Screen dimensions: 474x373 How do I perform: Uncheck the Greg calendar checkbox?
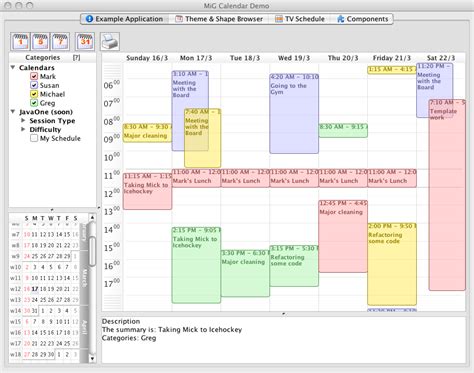coord(34,103)
